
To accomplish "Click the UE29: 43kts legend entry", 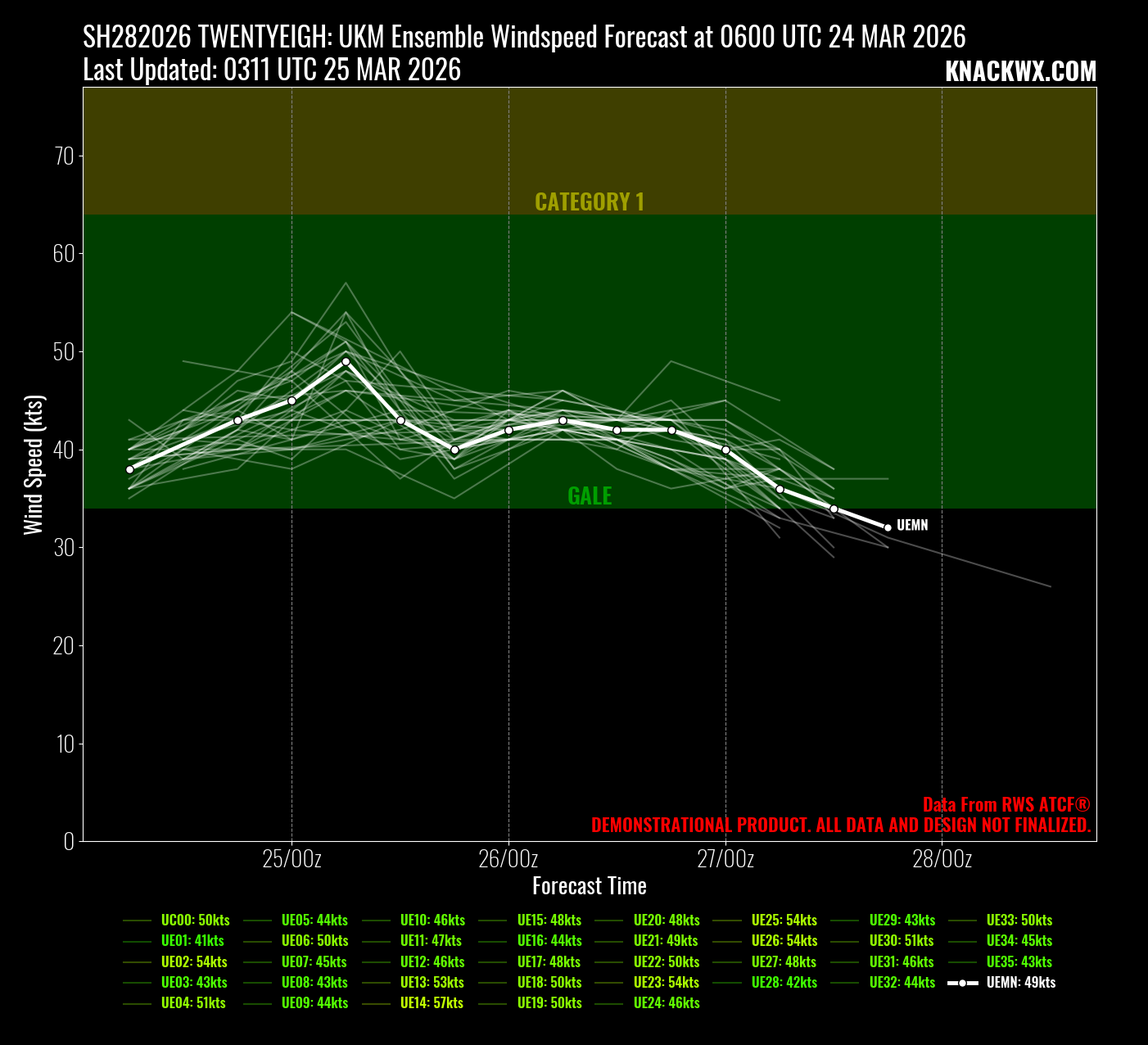I will 902,921.
